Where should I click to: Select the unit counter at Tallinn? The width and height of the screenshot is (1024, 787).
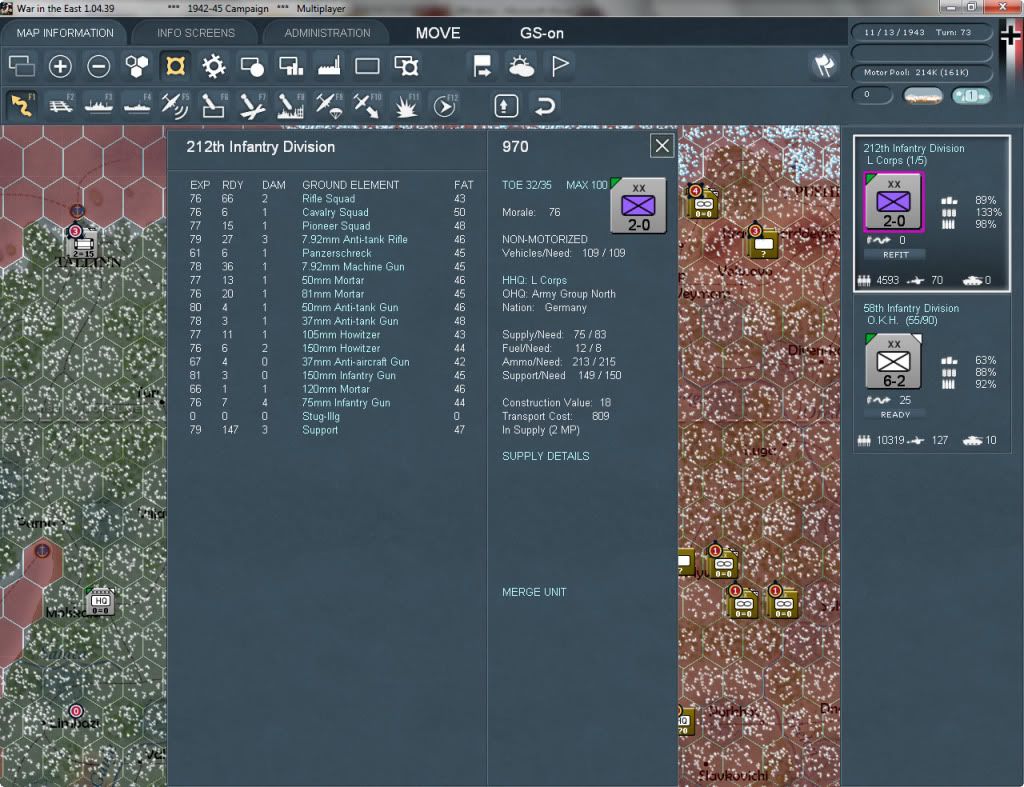[x=84, y=244]
